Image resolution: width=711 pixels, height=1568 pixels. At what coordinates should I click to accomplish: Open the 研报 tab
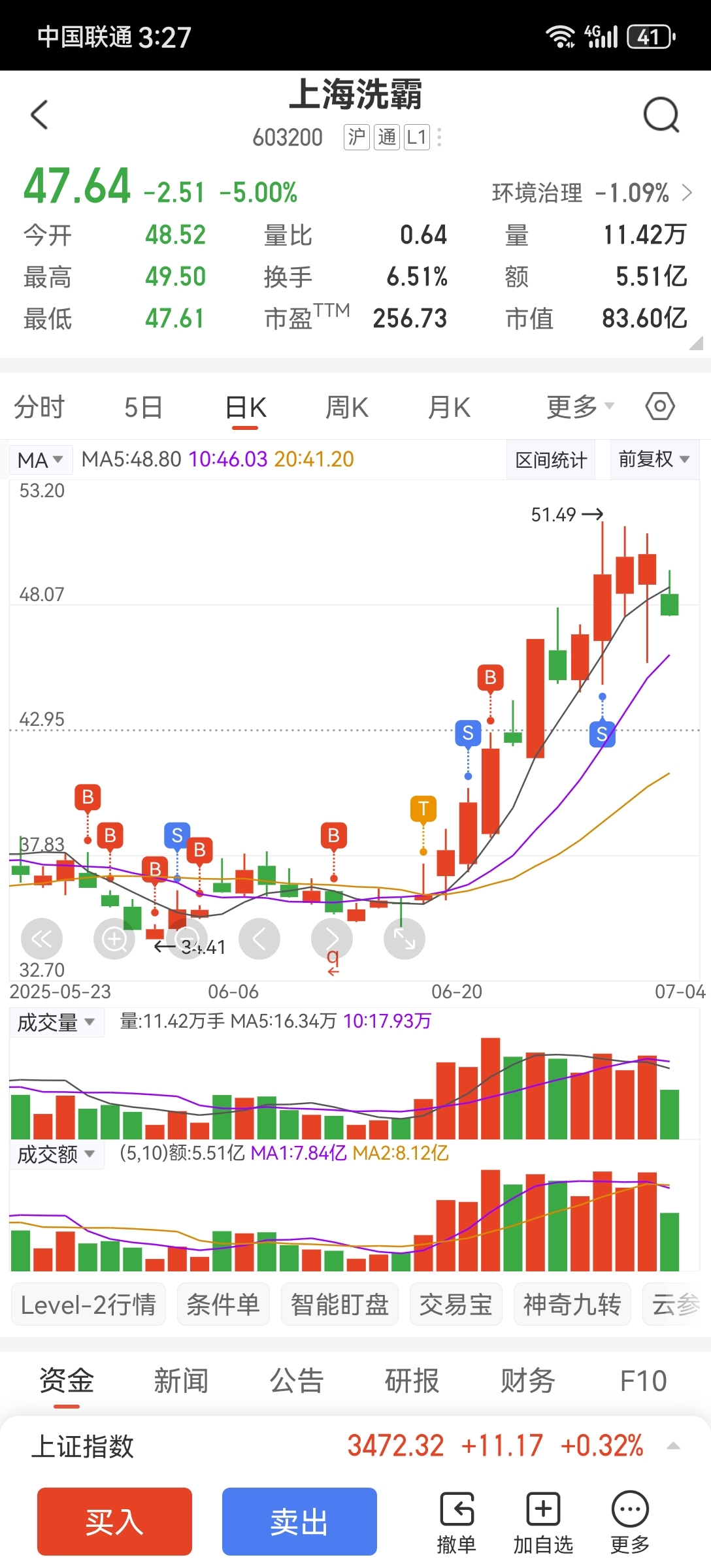[x=412, y=1380]
